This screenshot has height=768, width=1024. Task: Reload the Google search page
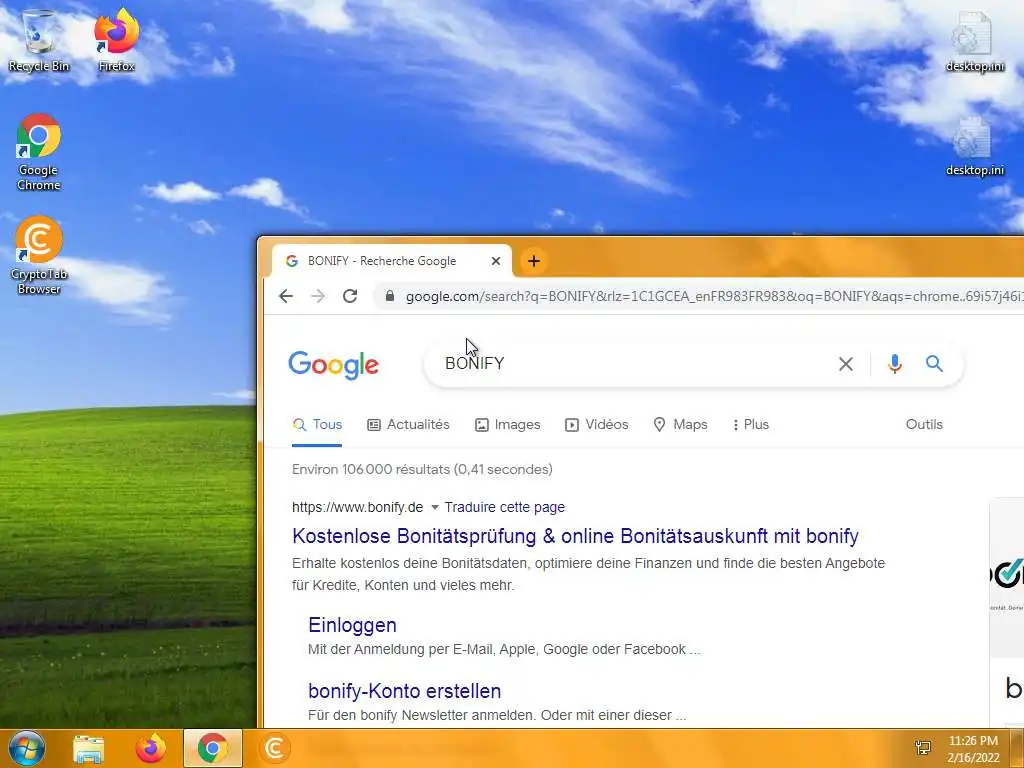click(350, 296)
